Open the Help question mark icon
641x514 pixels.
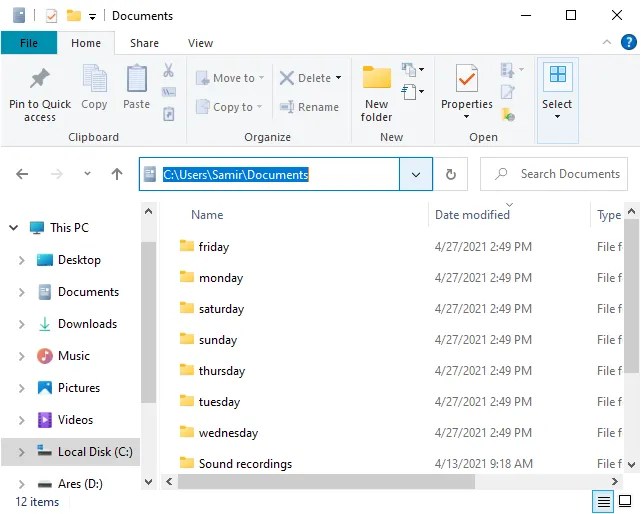[628, 42]
